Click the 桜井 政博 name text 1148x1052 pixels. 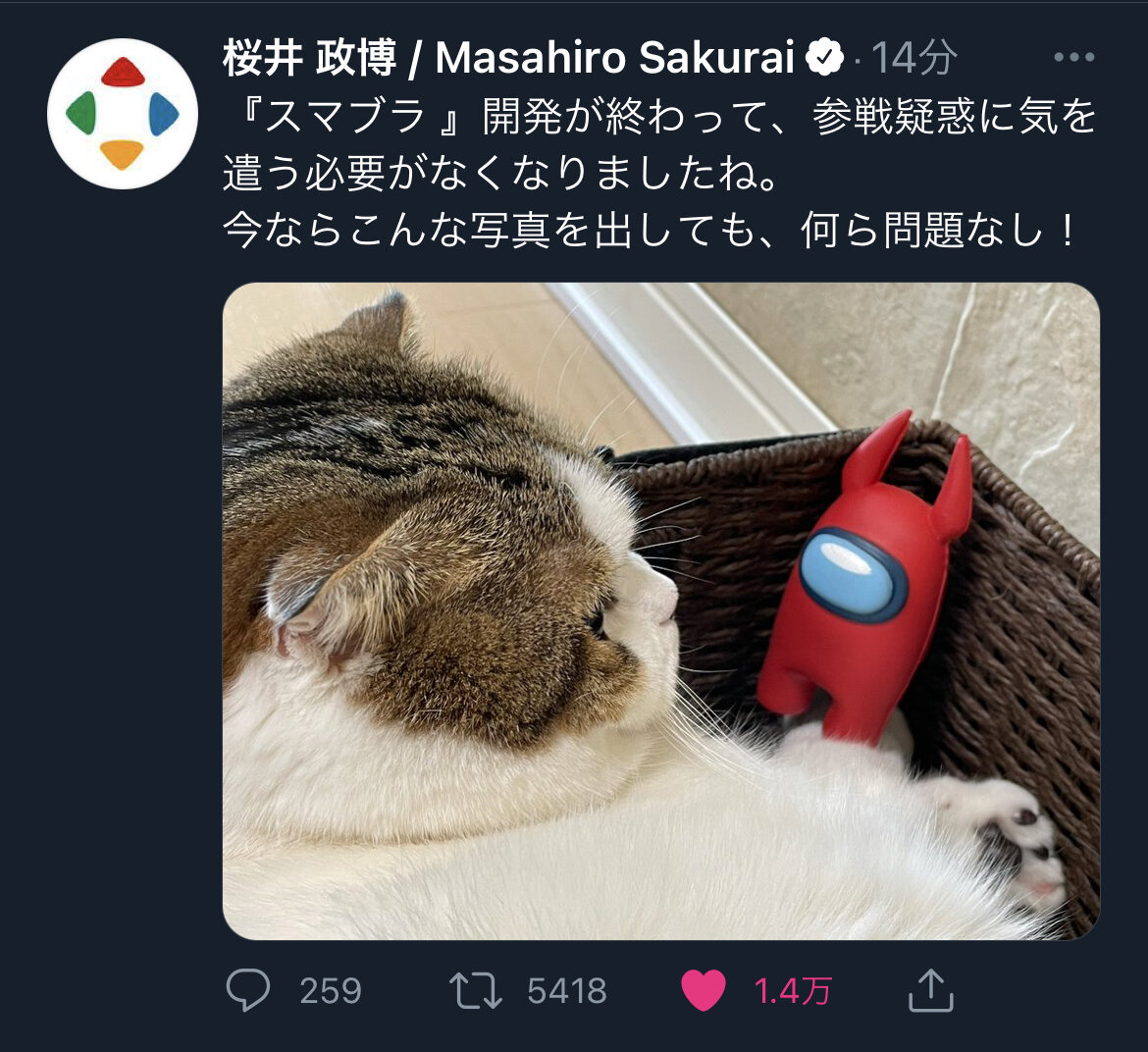(x=310, y=57)
